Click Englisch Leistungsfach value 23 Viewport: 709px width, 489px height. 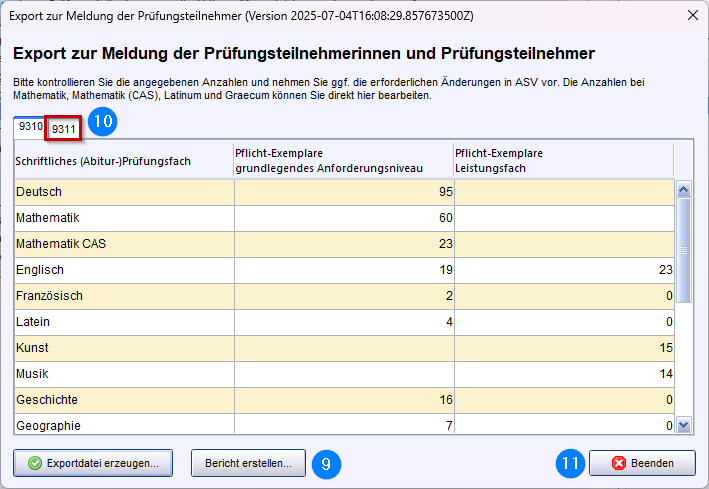pyautogui.click(x=565, y=271)
